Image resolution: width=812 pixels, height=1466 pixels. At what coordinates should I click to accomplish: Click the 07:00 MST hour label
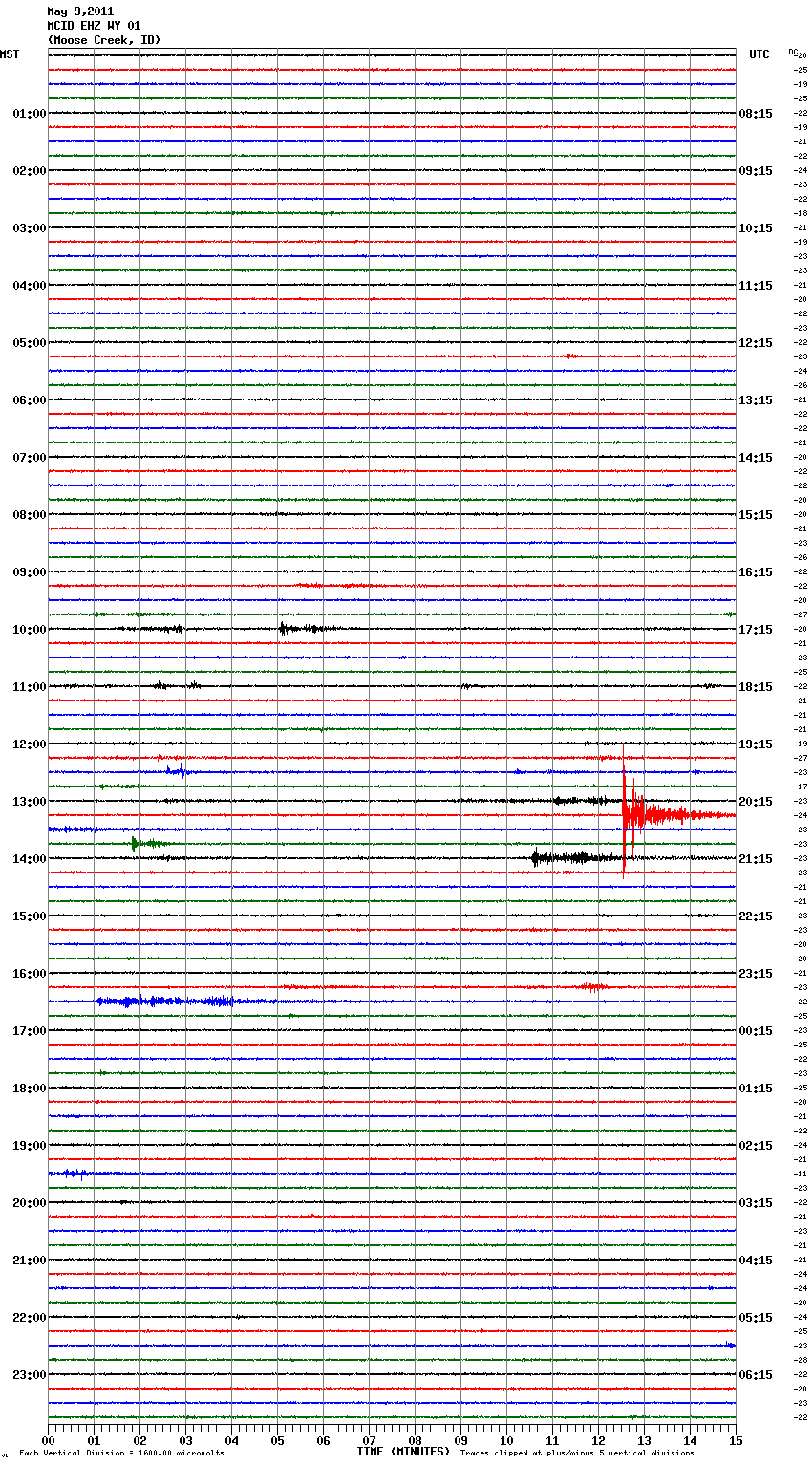point(30,457)
